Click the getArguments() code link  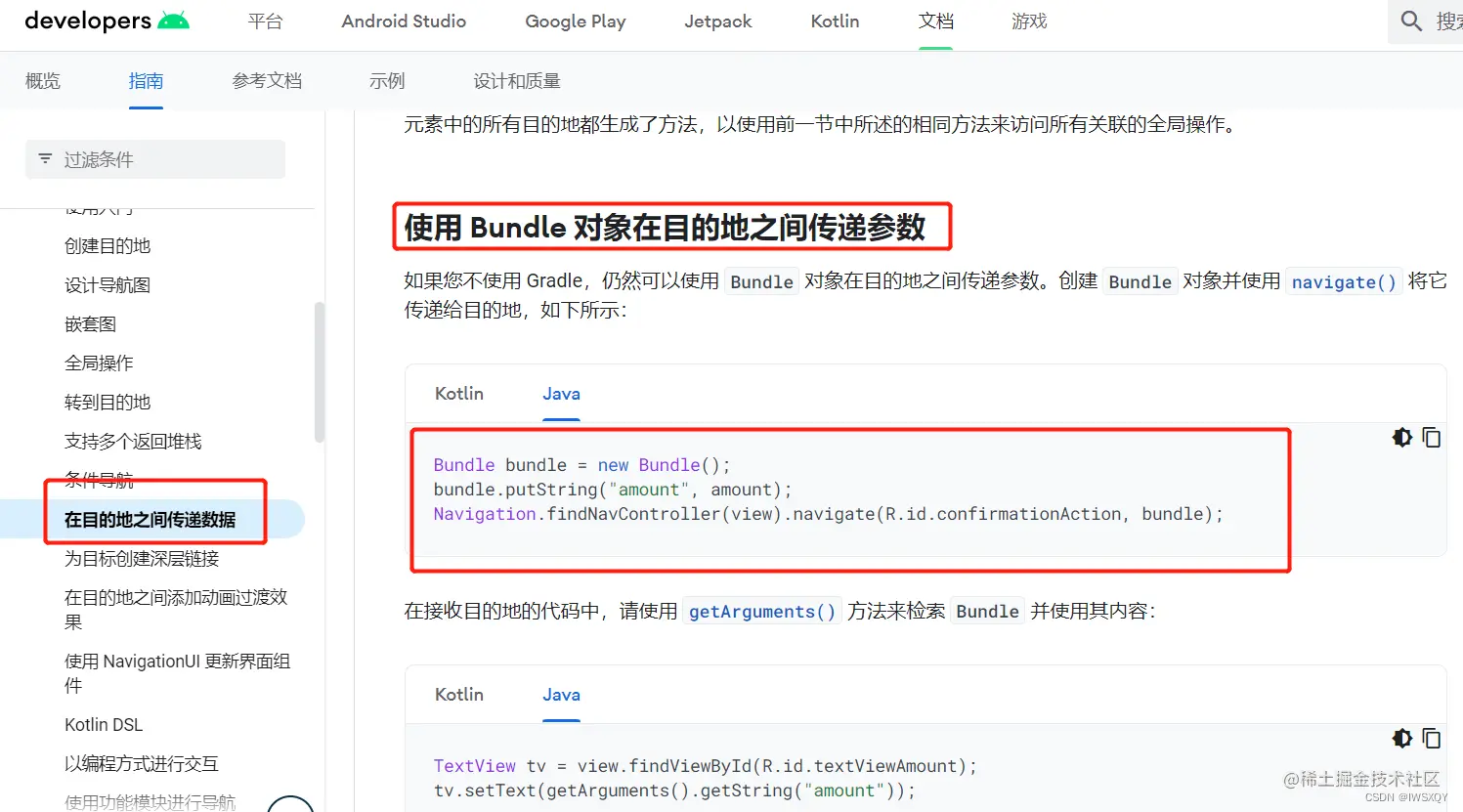[x=762, y=612]
